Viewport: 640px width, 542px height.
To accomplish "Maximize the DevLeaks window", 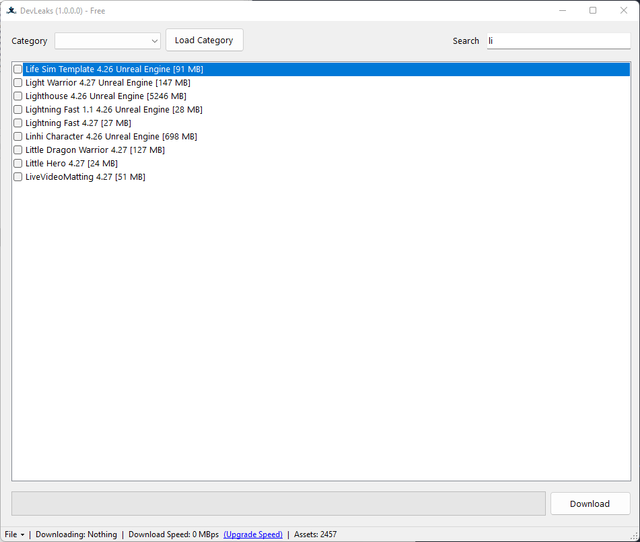I will coord(593,11).
